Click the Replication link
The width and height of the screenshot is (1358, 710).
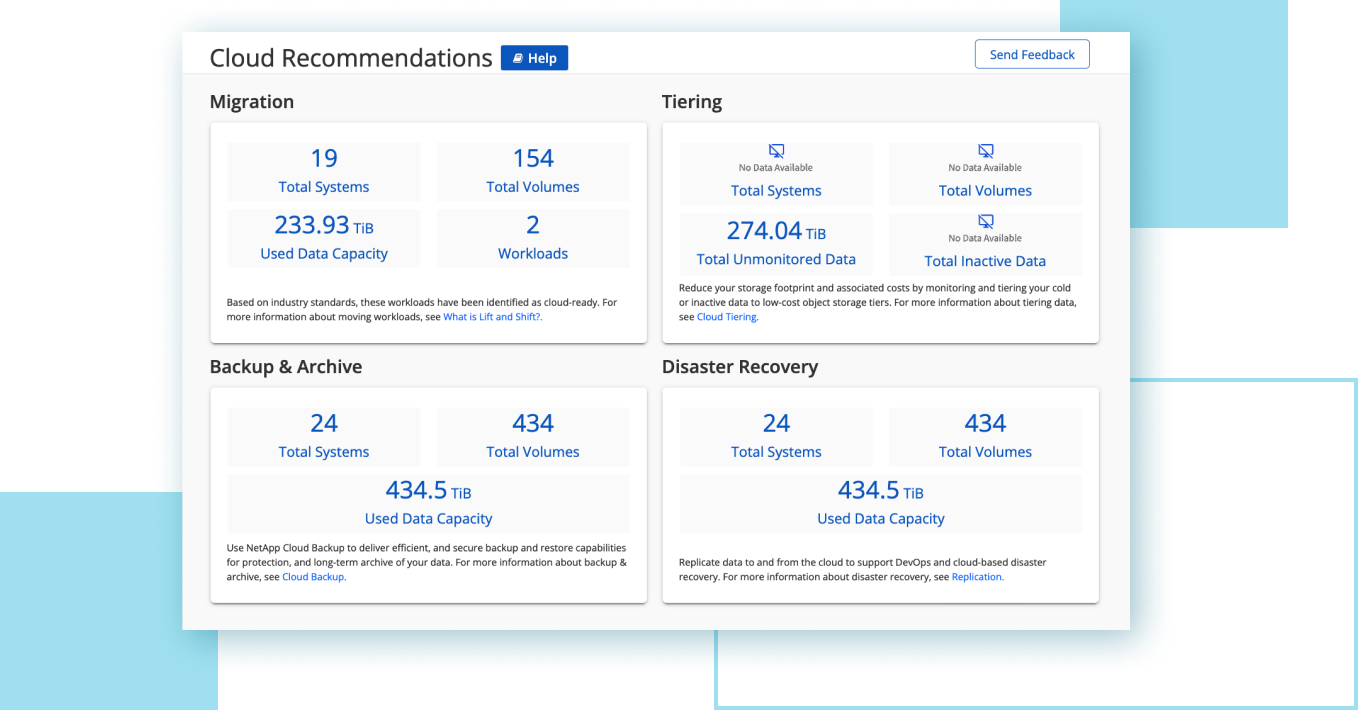[x=977, y=577]
